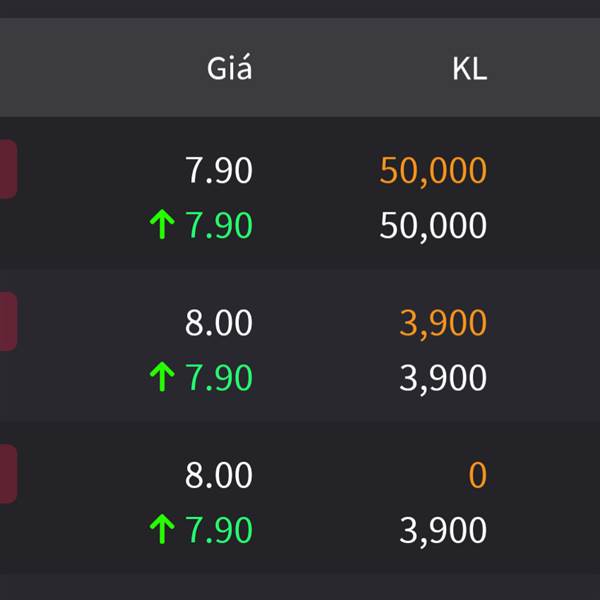Select red status badge of the 8.00/3,900 order
The image size is (600, 600).
[8, 321]
